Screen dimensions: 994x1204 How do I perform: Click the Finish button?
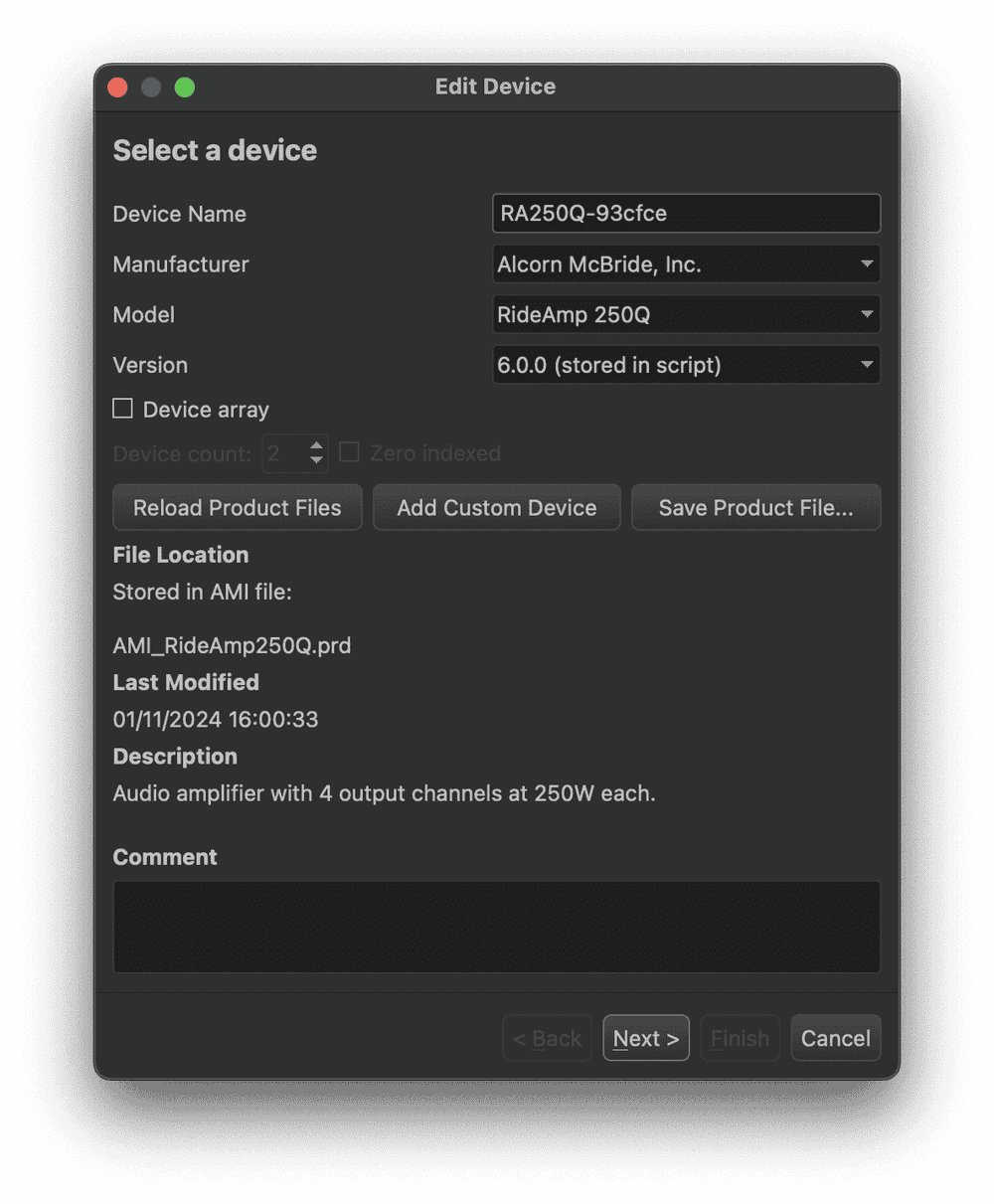point(740,1038)
